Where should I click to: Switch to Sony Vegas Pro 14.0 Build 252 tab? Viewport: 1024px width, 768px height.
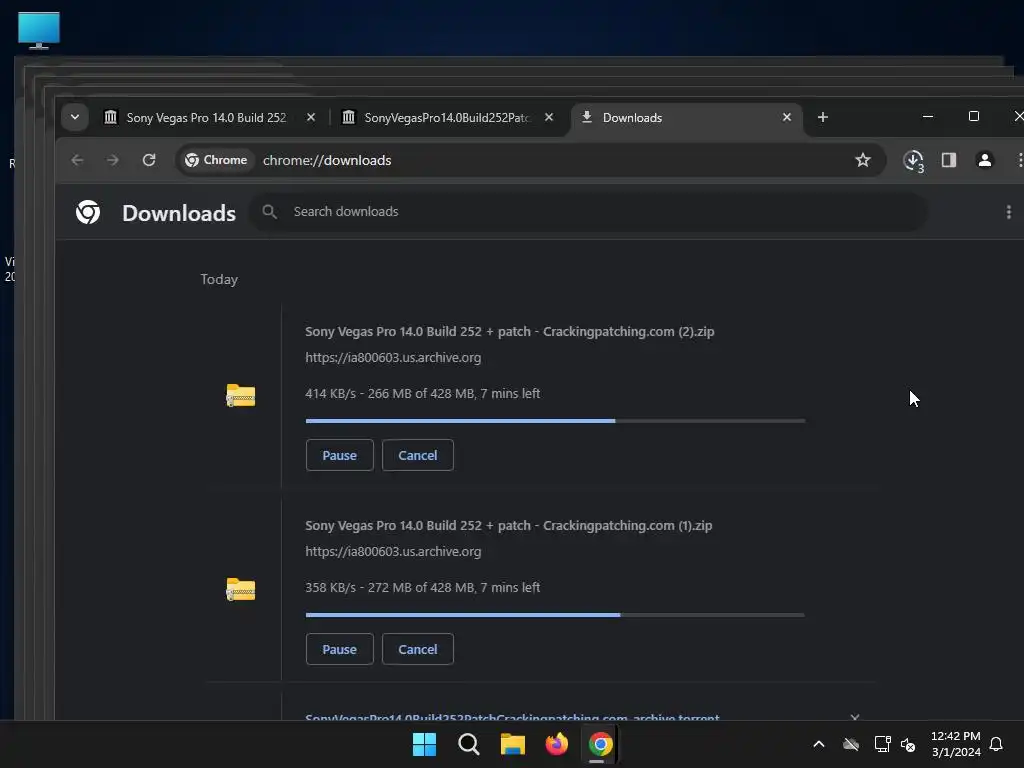(x=206, y=118)
